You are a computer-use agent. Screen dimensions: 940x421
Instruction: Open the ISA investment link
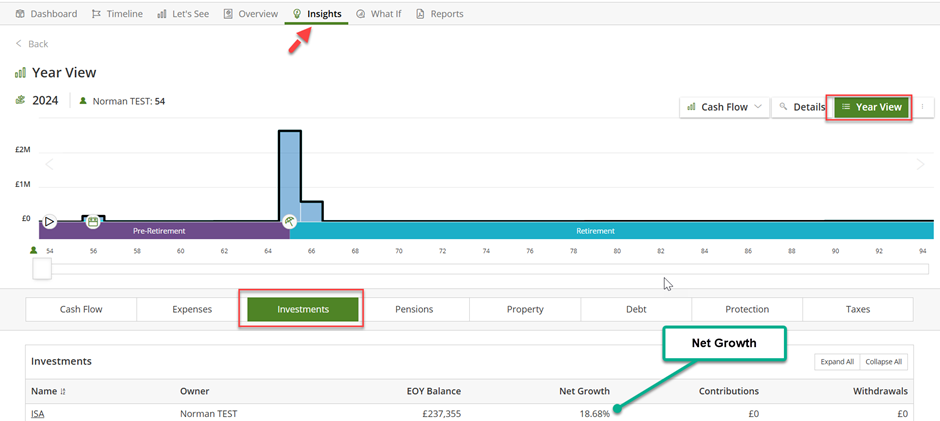click(x=37, y=414)
